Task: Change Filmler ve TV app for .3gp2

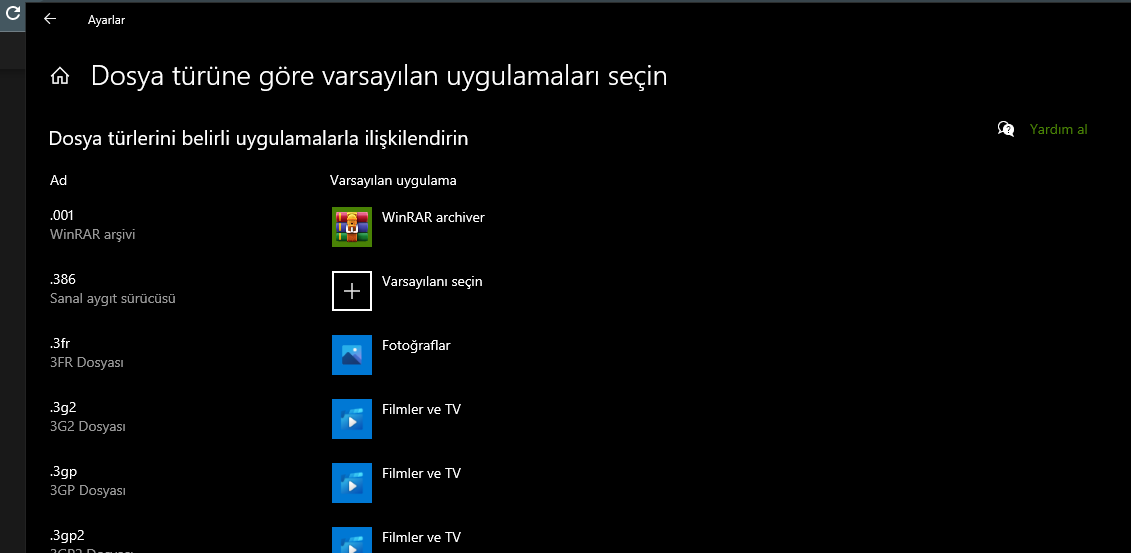Action: point(421,537)
